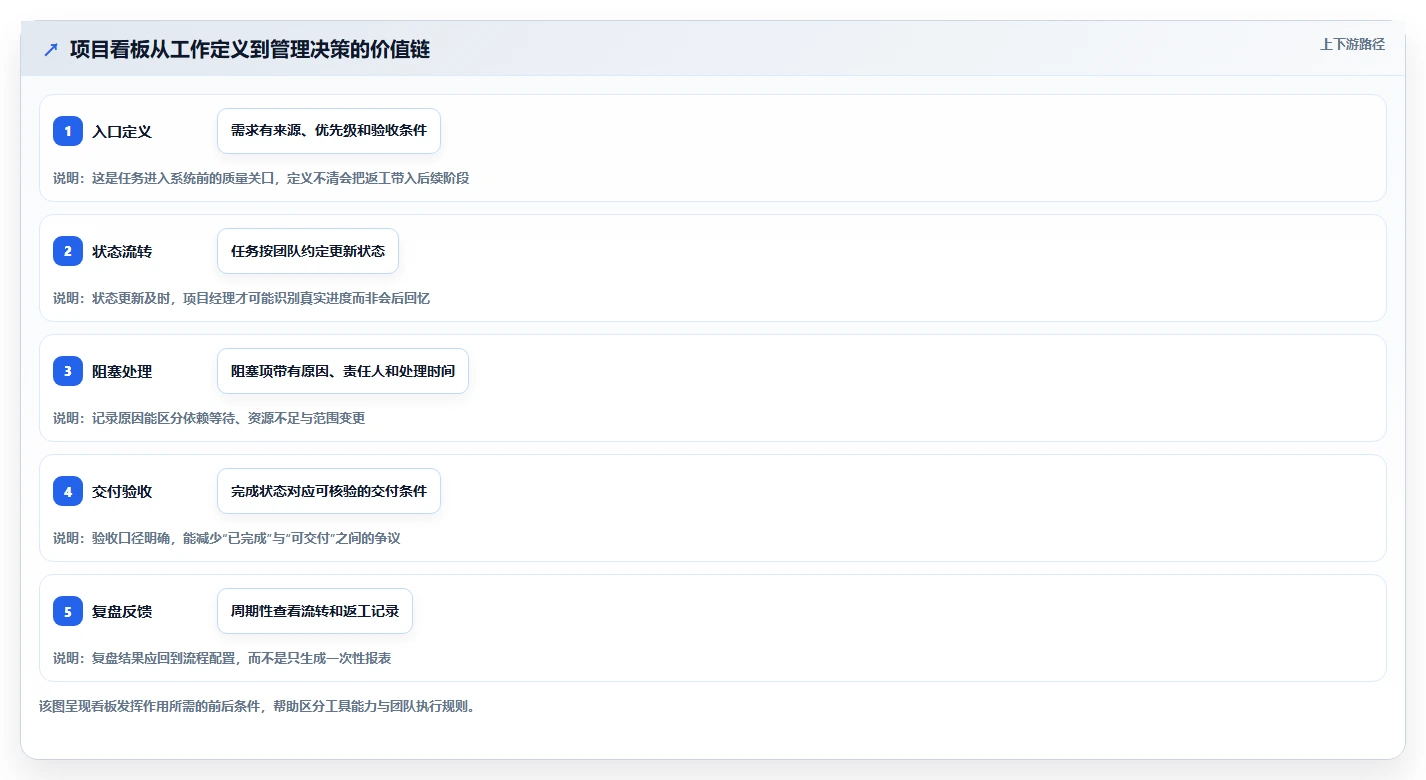This screenshot has height=780, width=1426.
Task: Click the 上下游路径 label
Action: [1352, 44]
